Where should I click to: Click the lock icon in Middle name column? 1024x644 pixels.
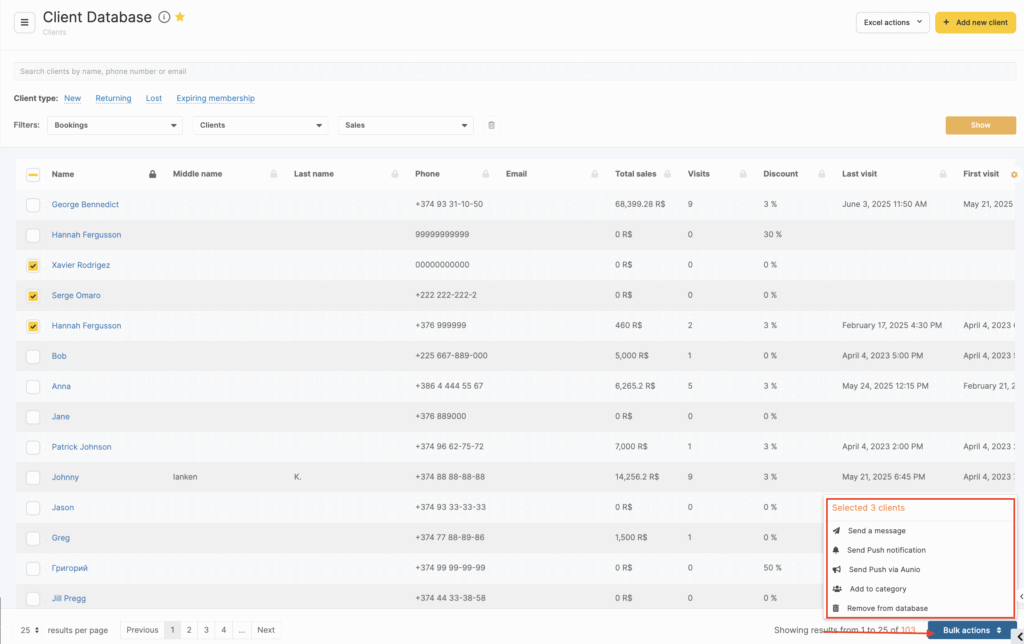point(274,174)
